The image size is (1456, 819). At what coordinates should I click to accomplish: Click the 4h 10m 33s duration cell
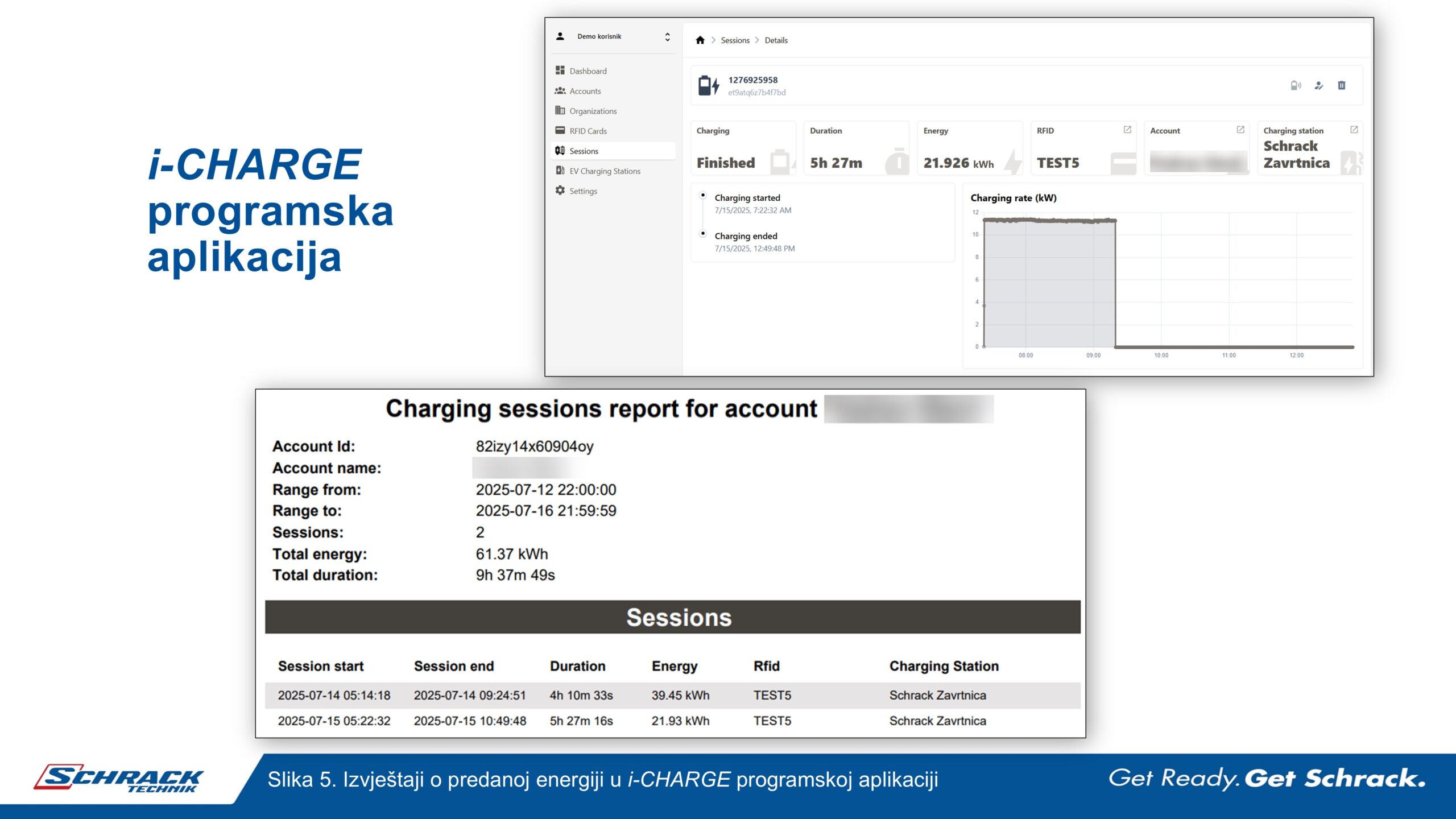pos(581,696)
